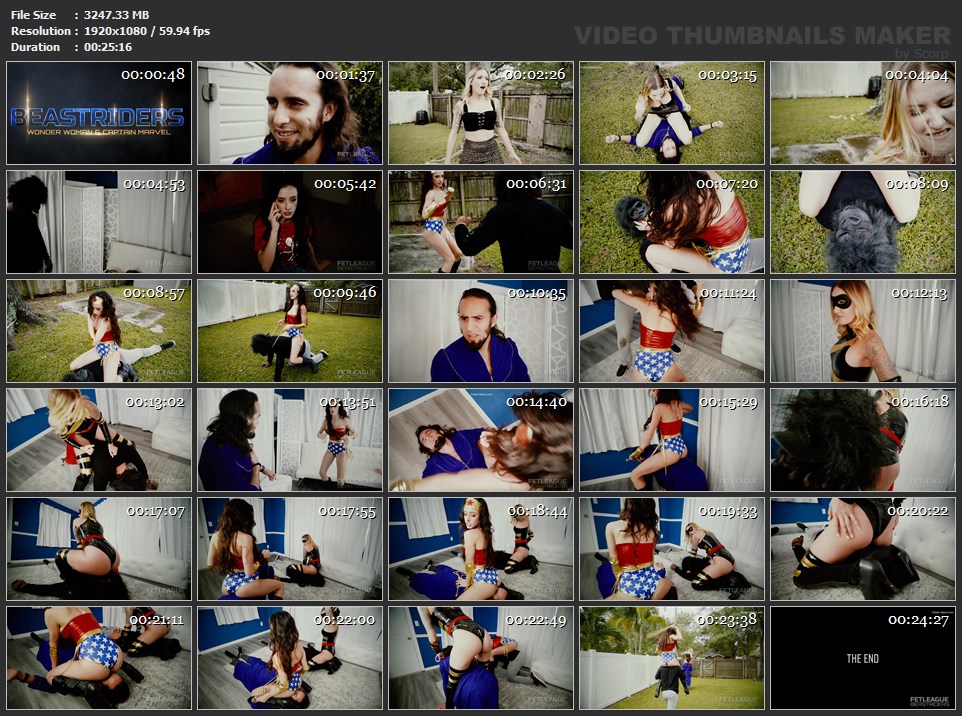Click the duration value 00:25:16
Screen dimensions: 962x716
point(108,47)
